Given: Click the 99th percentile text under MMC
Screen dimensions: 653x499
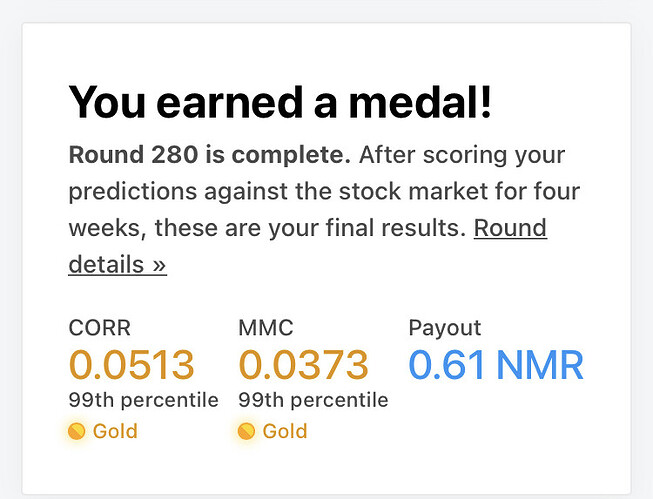Looking at the screenshot, I should point(313,400).
